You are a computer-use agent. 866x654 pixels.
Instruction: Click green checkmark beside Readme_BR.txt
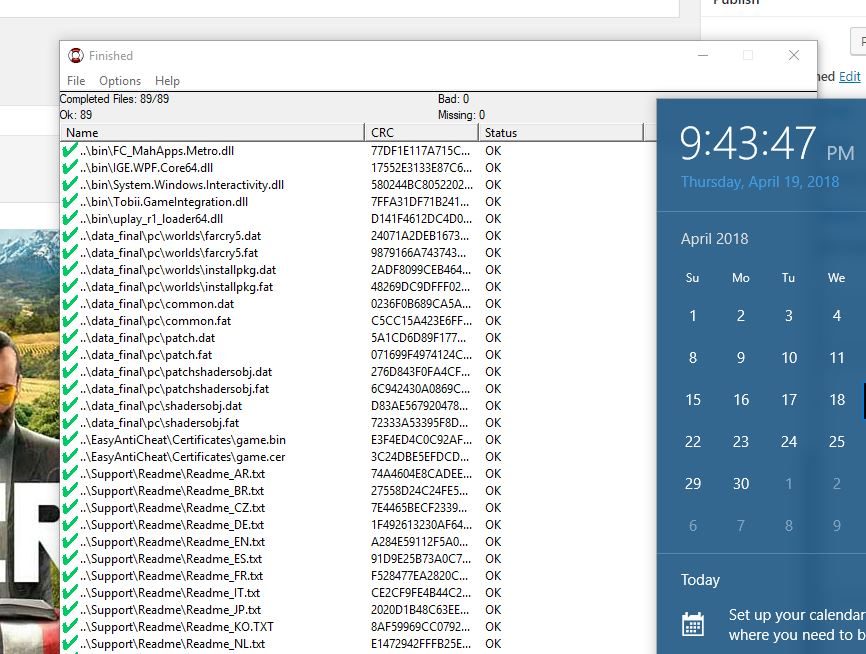(70, 490)
